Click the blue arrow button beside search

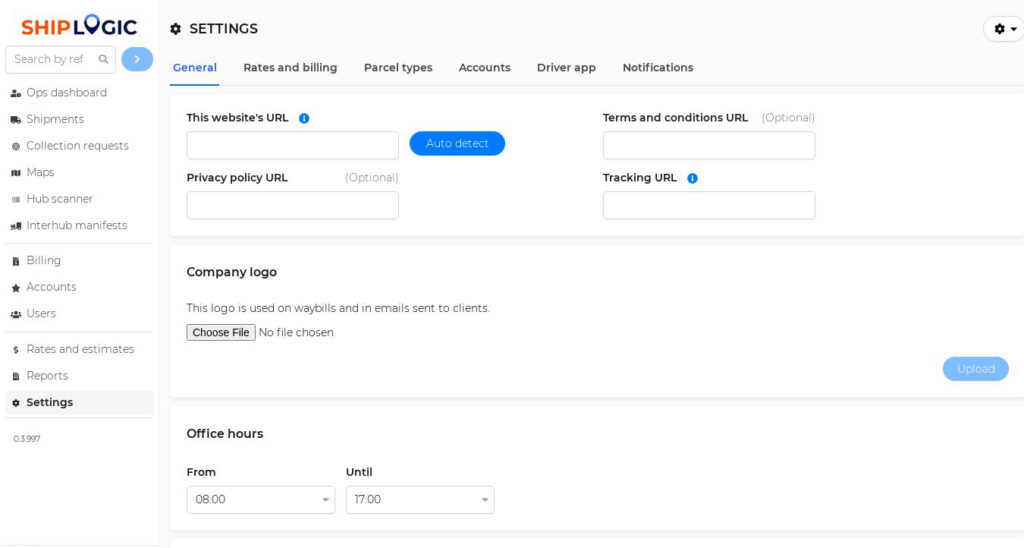pos(137,59)
